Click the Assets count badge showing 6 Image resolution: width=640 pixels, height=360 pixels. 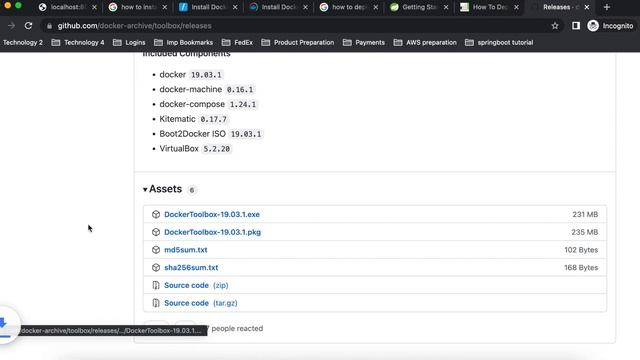tap(191, 190)
